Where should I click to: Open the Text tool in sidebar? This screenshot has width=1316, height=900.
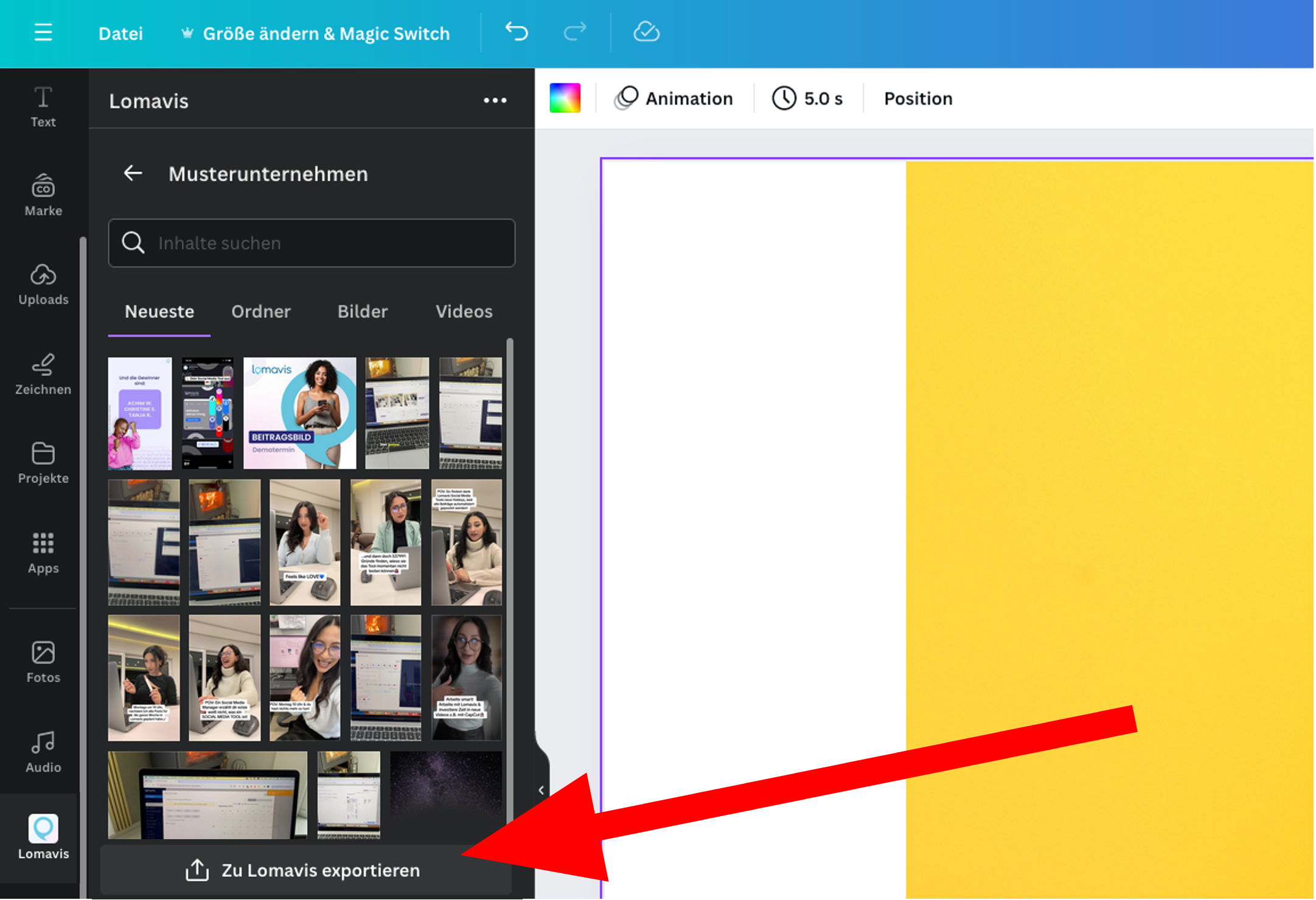coord(43,107)
